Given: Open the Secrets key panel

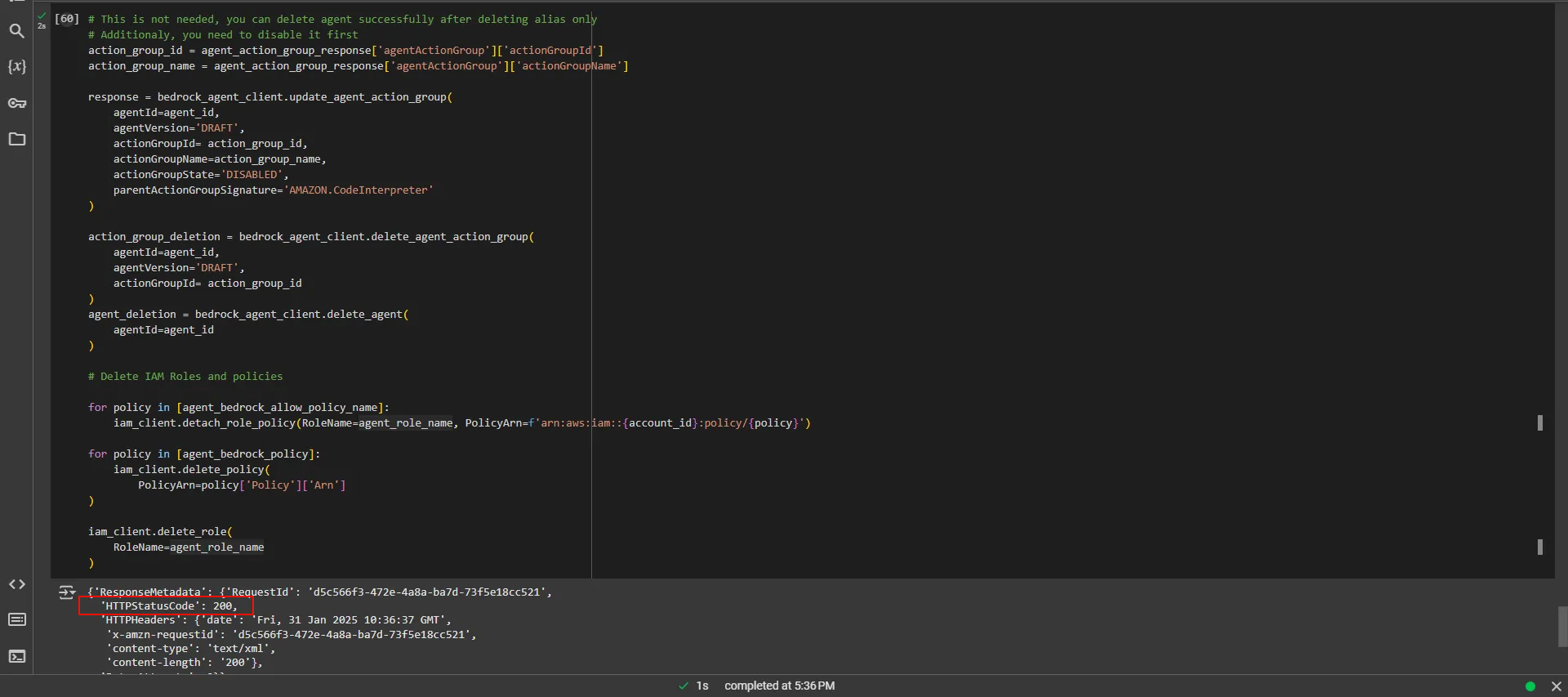Looking at the screenshot, I should click(16, 103).
